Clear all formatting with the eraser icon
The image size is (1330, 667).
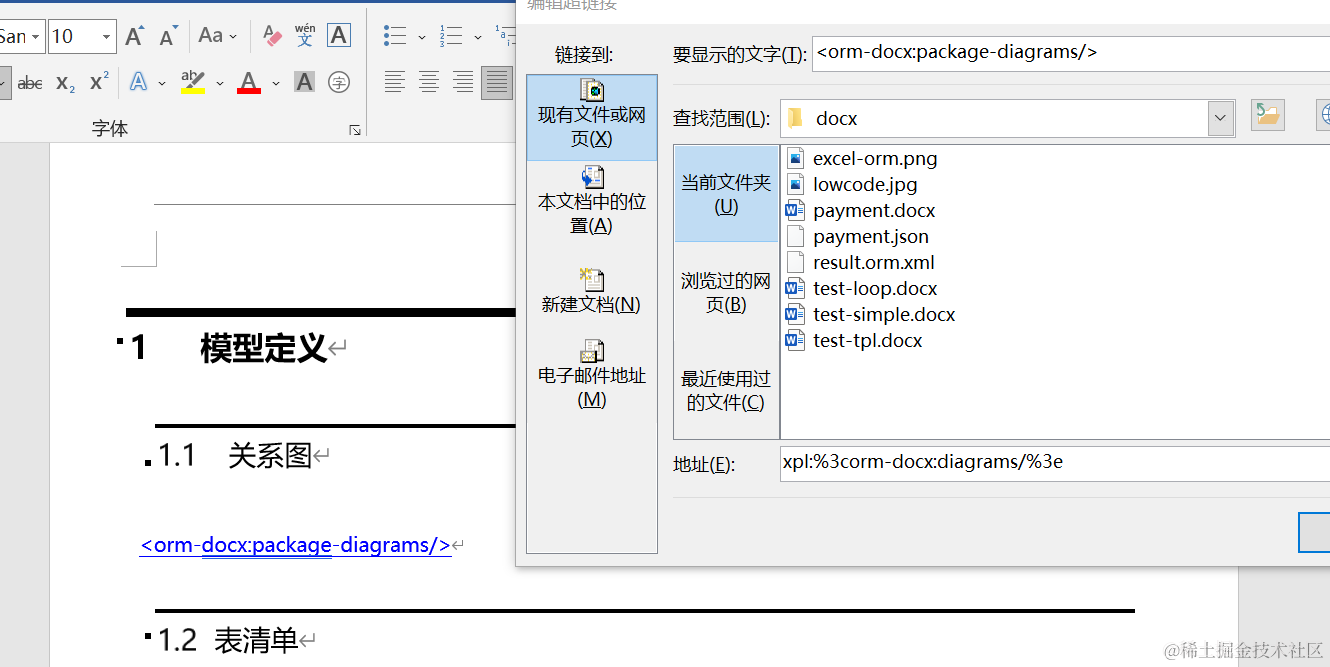pyautogui.click(x=272, y=37)
